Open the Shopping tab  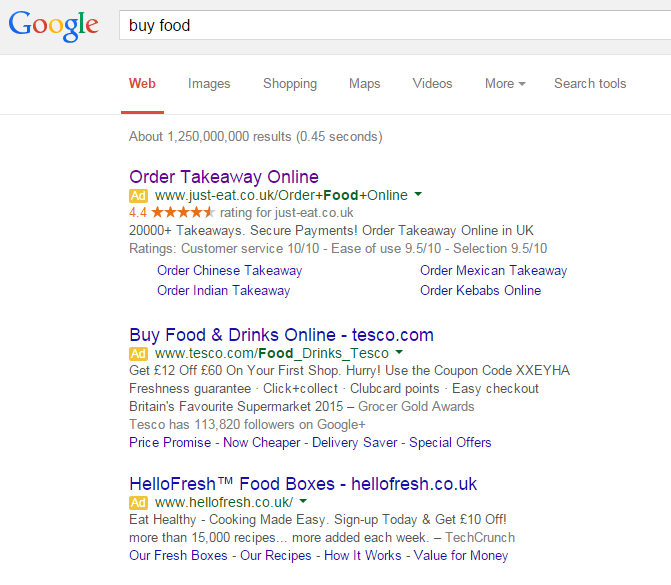[x=290, y=83]
